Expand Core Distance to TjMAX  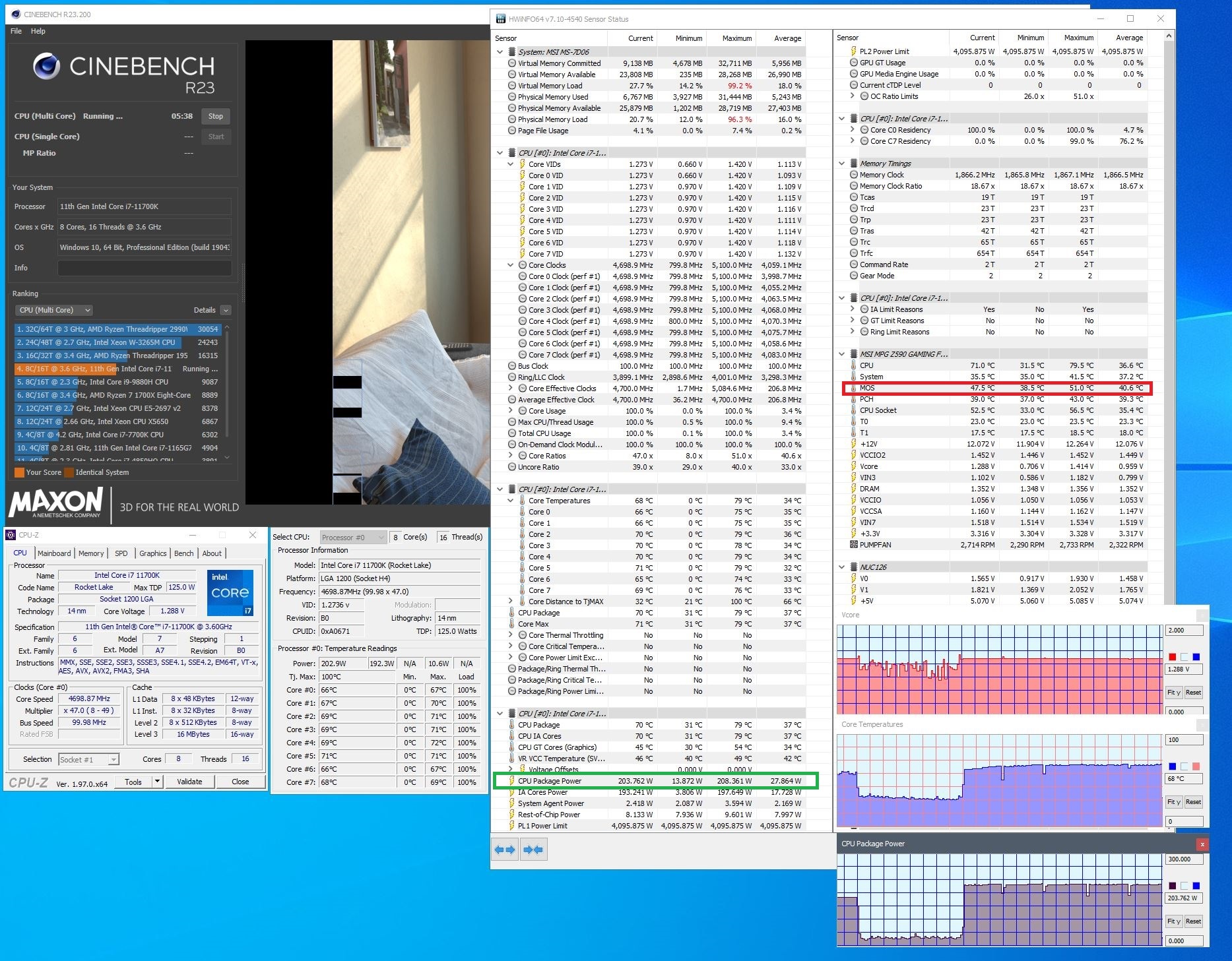pos(510,602)
